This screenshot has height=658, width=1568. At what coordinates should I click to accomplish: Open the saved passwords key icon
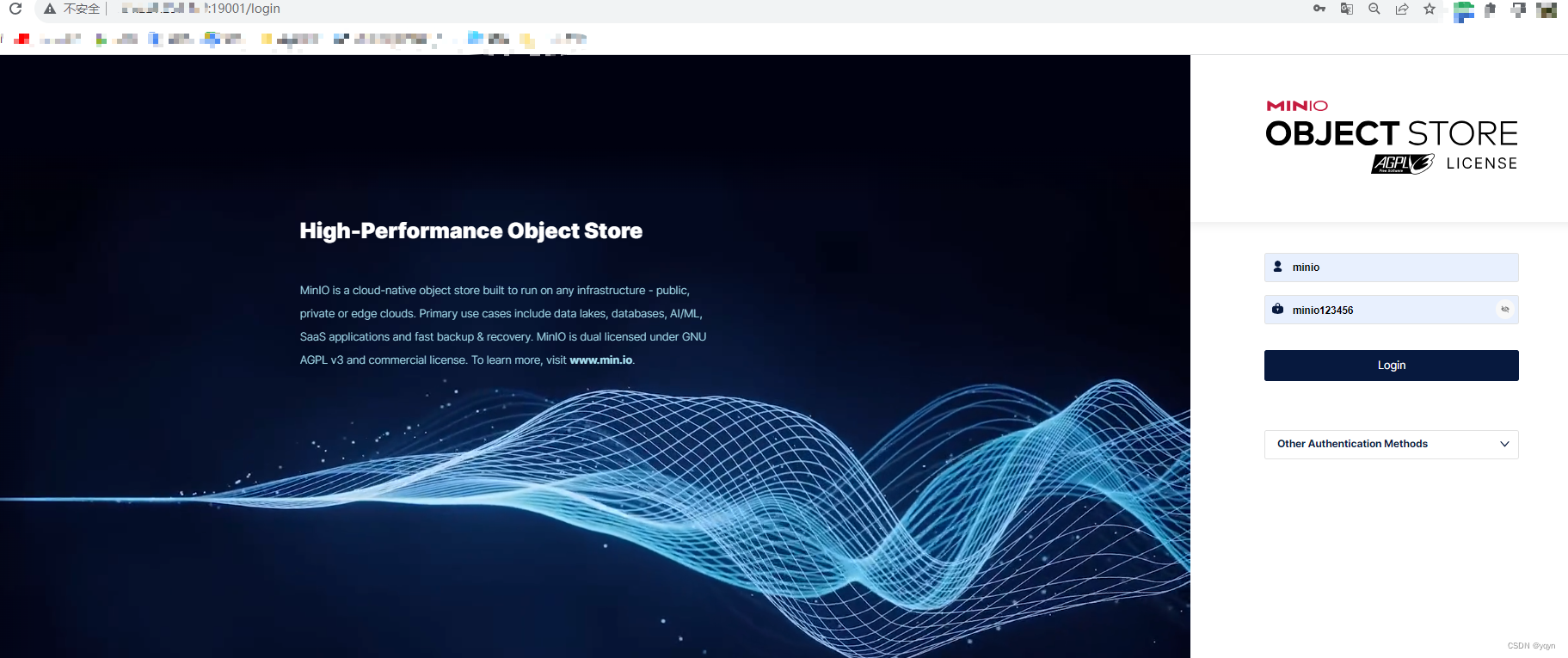point(1319,9)
